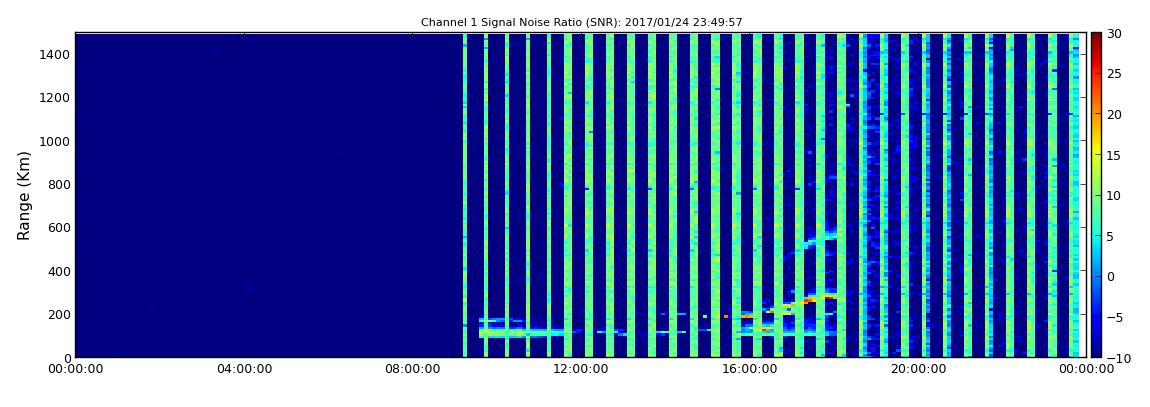This screenshot has height=407, width=1150.
Task: Click the 600 range tick label
Action: pyautogui.click(x=59, y=228)
